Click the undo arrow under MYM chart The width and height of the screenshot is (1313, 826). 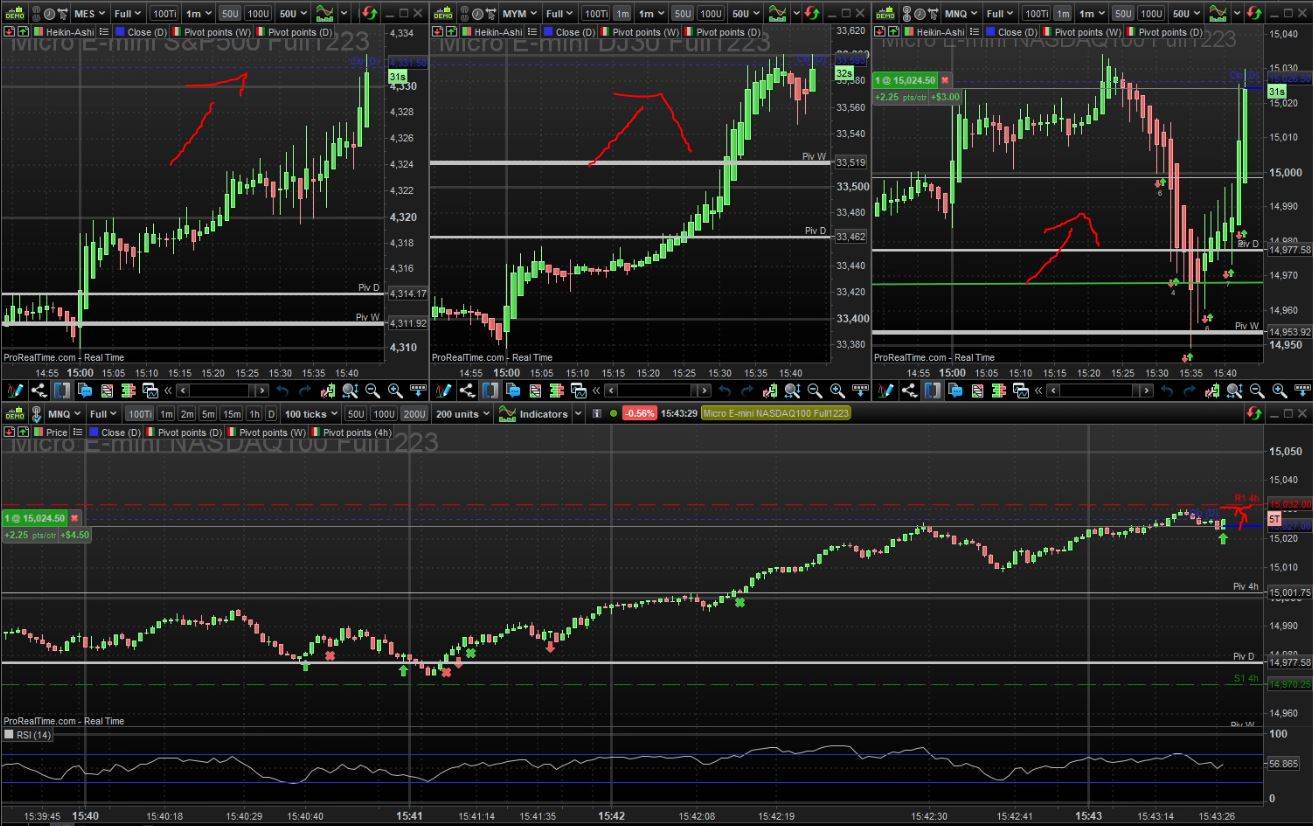pyautogui.click(x=725, y=391)
